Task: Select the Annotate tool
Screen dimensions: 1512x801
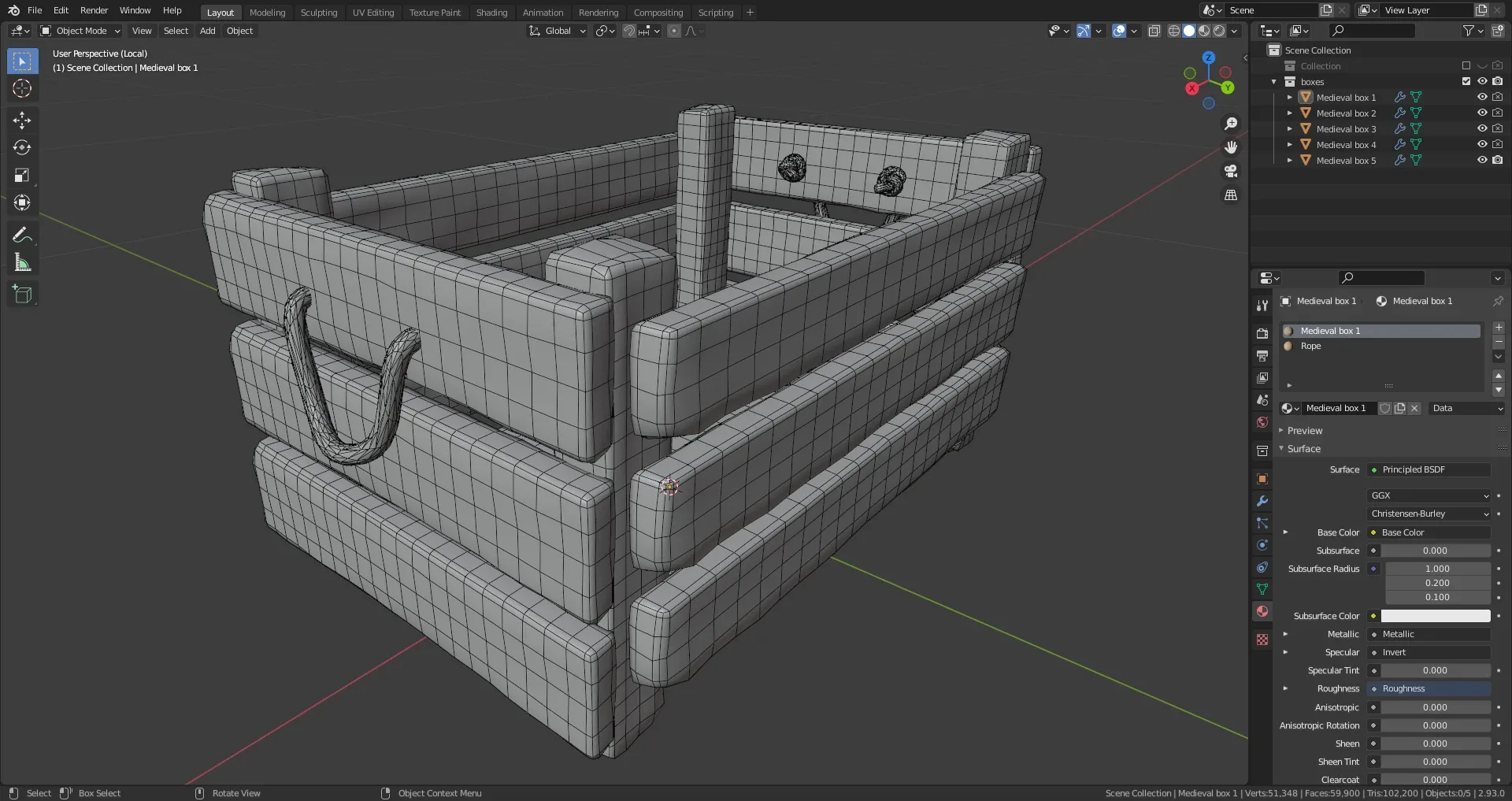Action: pyautogui.click(x=21, y=234)
